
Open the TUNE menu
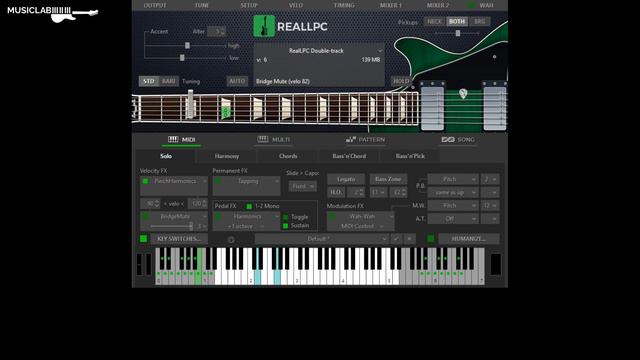[x=202, y=5]
